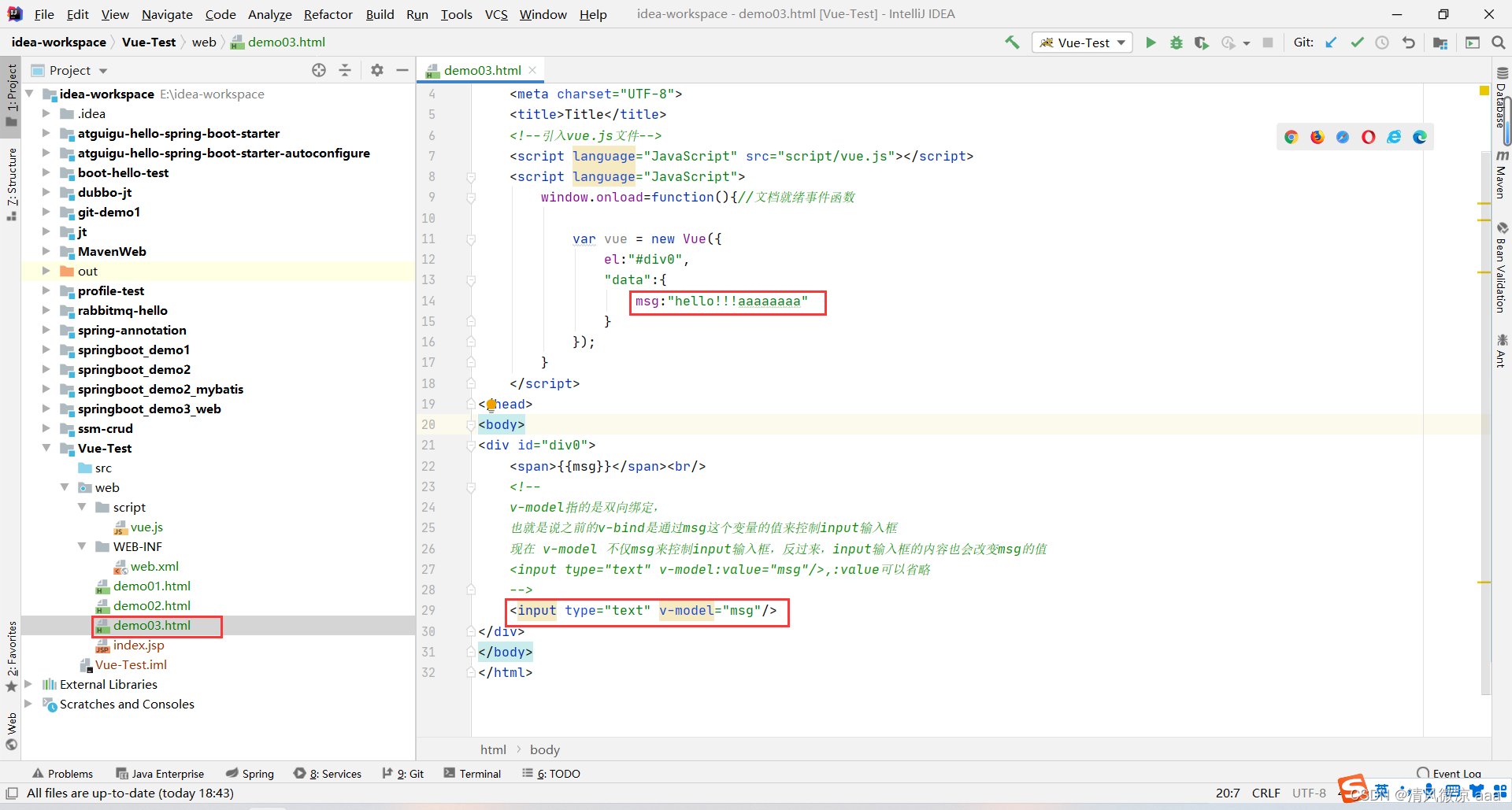Locate current file in Project panel
This screenshot has height=810, width=1512.
319,70
